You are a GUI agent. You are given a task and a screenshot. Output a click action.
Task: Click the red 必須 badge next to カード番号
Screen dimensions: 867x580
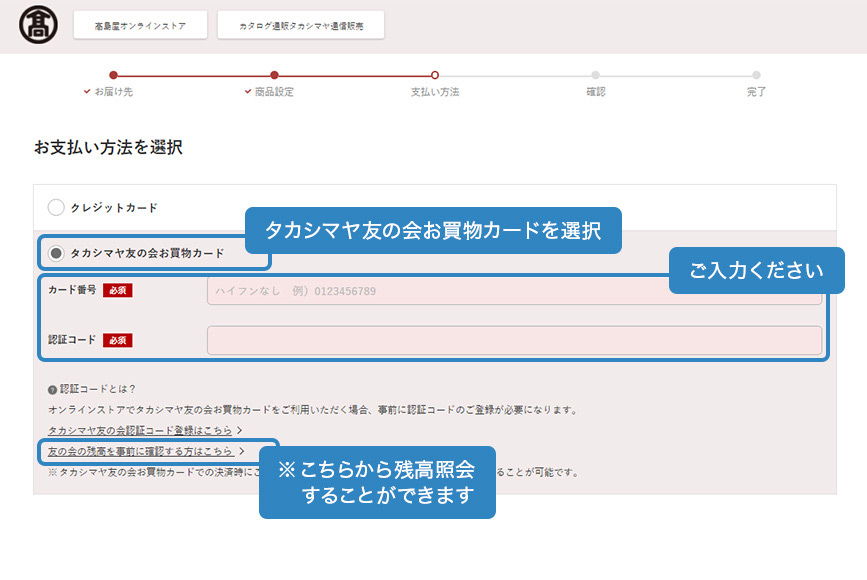(118, 288)
